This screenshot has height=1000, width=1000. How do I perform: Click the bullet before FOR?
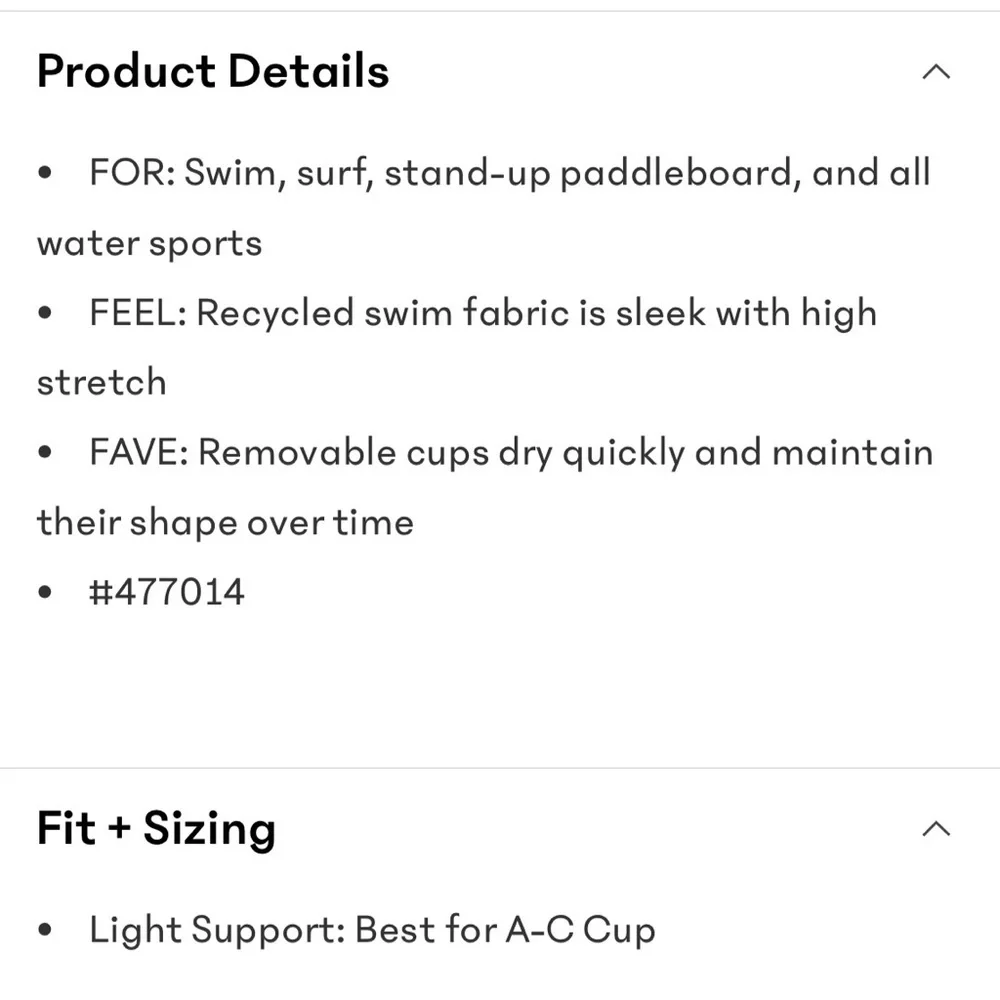pyautogui.click(x=45, y=172)
